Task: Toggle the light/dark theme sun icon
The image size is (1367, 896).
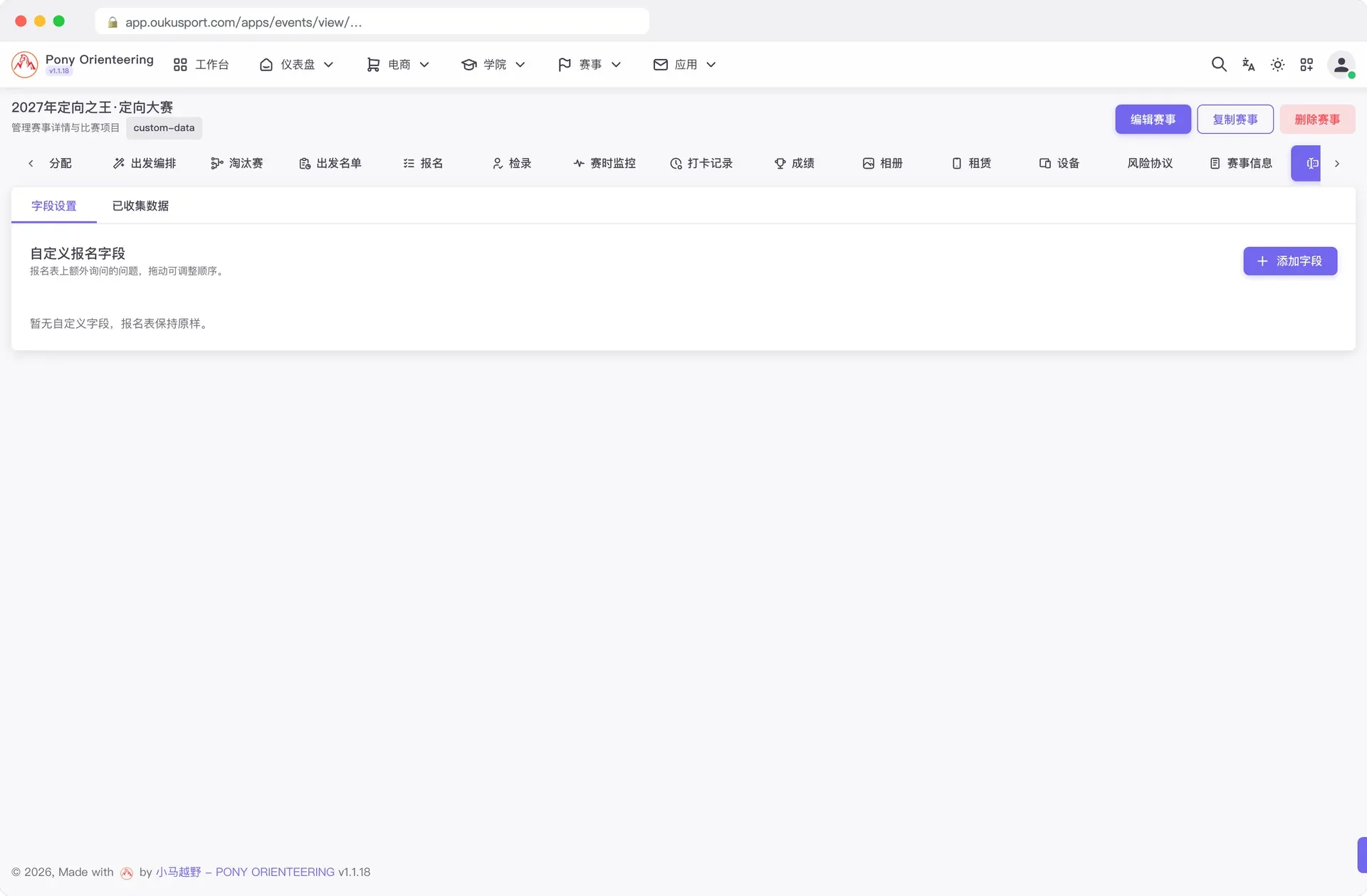Action: pyautogui.click(x=1277, y=65)
